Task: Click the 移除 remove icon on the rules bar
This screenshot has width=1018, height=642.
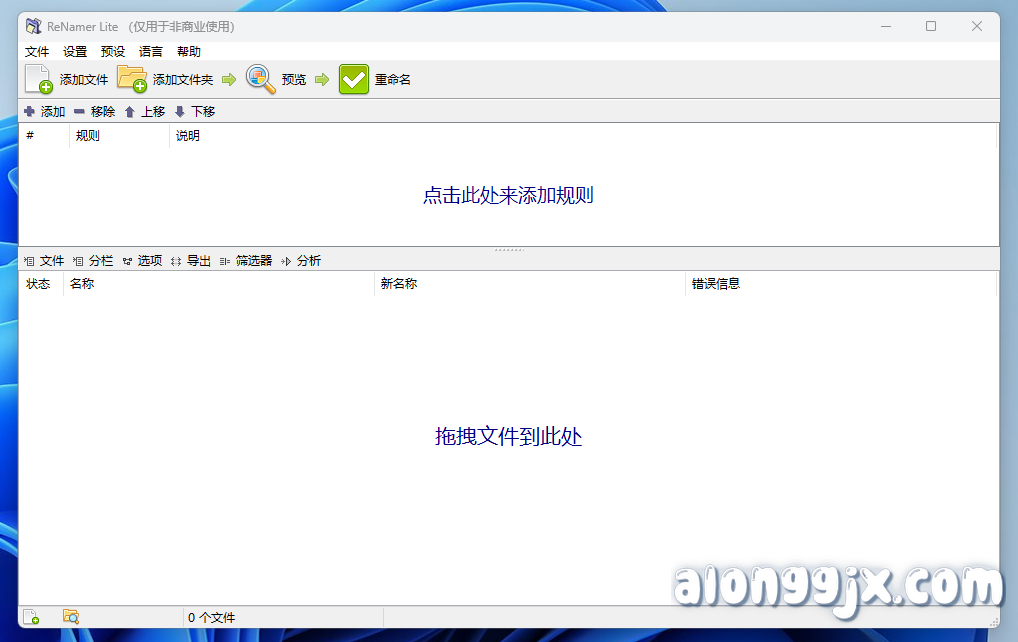Action: [81, 111]
